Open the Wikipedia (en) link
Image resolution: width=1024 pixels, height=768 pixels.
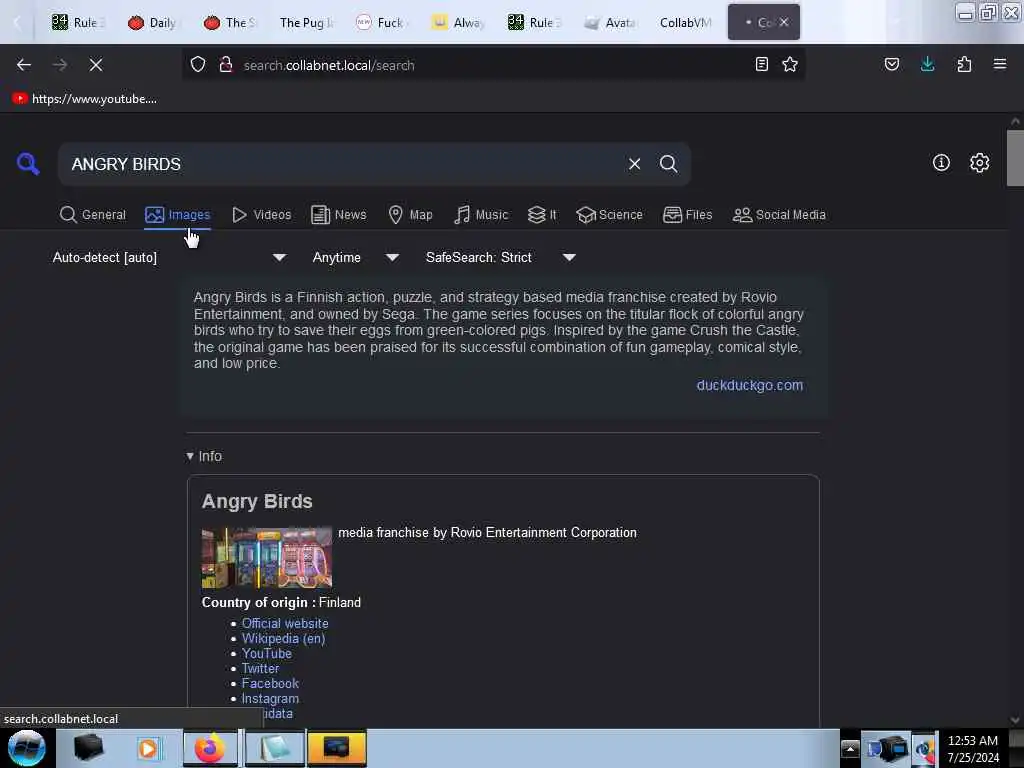(283, 639)
